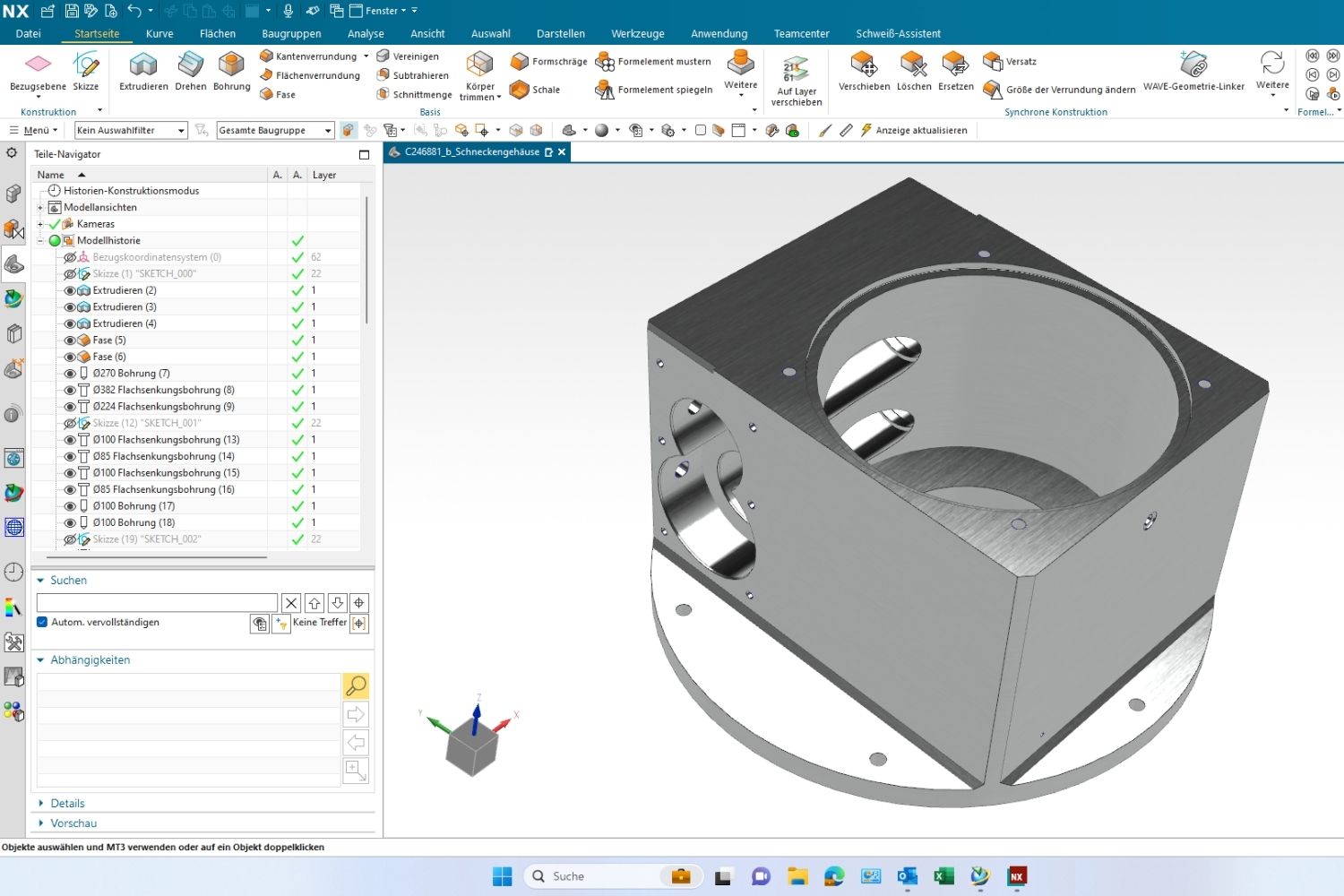
Task: Click Anzeige aktualisieren button
Action: click(914, 131)
